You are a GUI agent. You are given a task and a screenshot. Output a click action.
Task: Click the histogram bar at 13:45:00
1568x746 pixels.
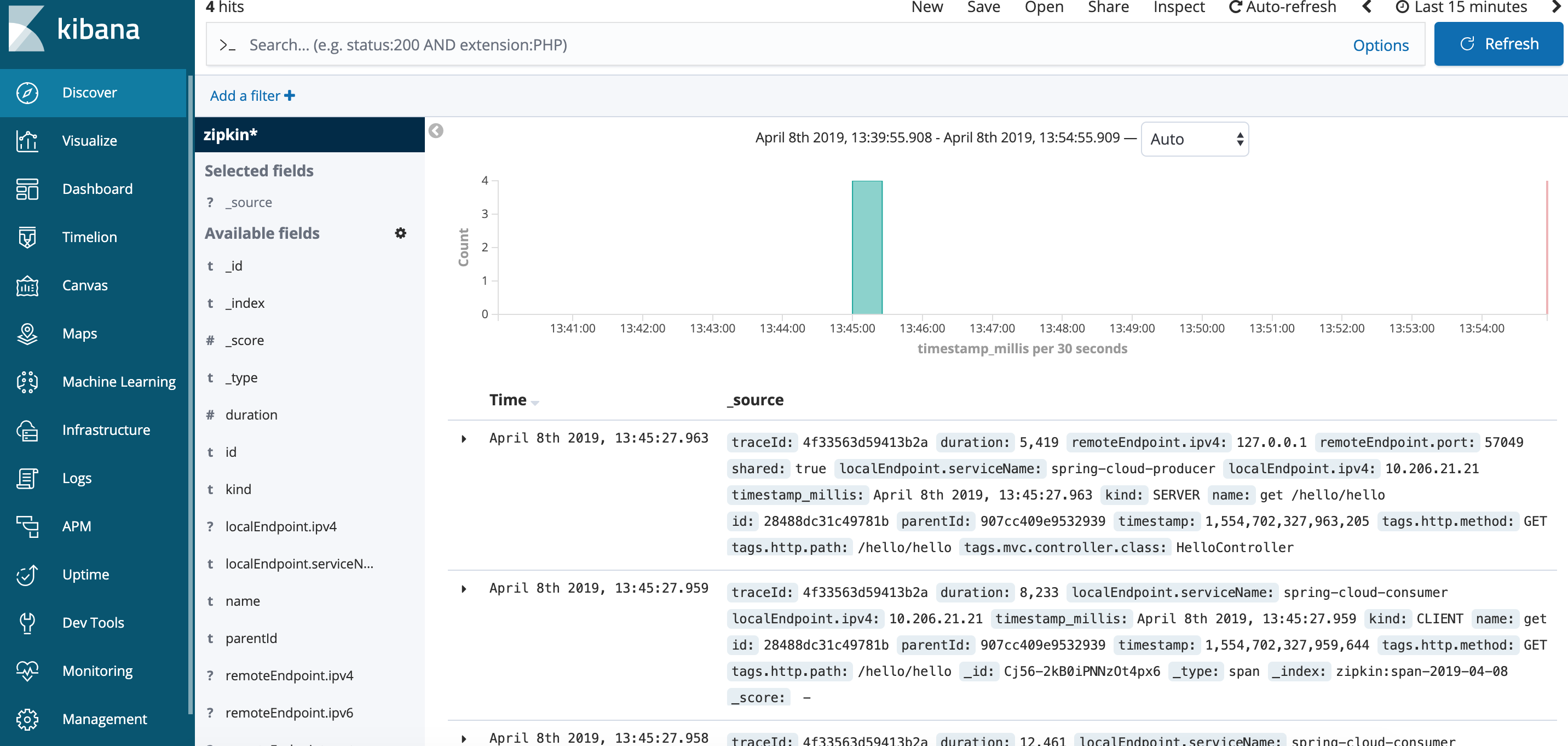pos(867,247)
